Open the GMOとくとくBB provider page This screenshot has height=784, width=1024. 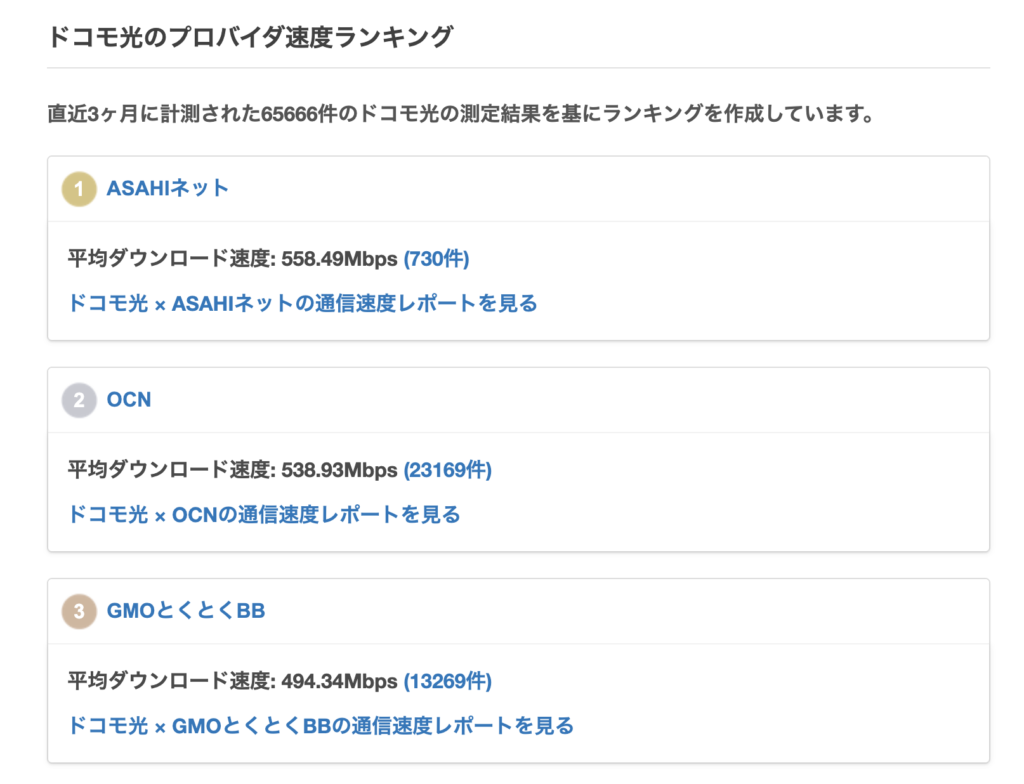(186, 610)
